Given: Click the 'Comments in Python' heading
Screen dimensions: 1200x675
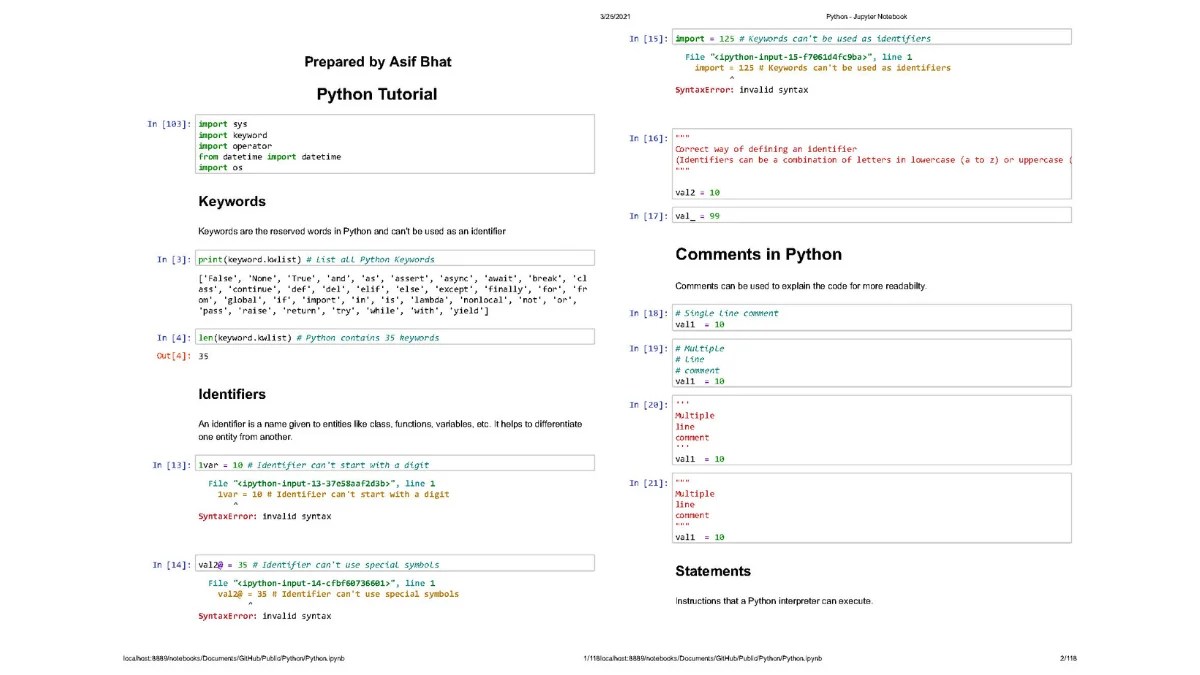Looking at the screenshot, I should coord(759,254).
